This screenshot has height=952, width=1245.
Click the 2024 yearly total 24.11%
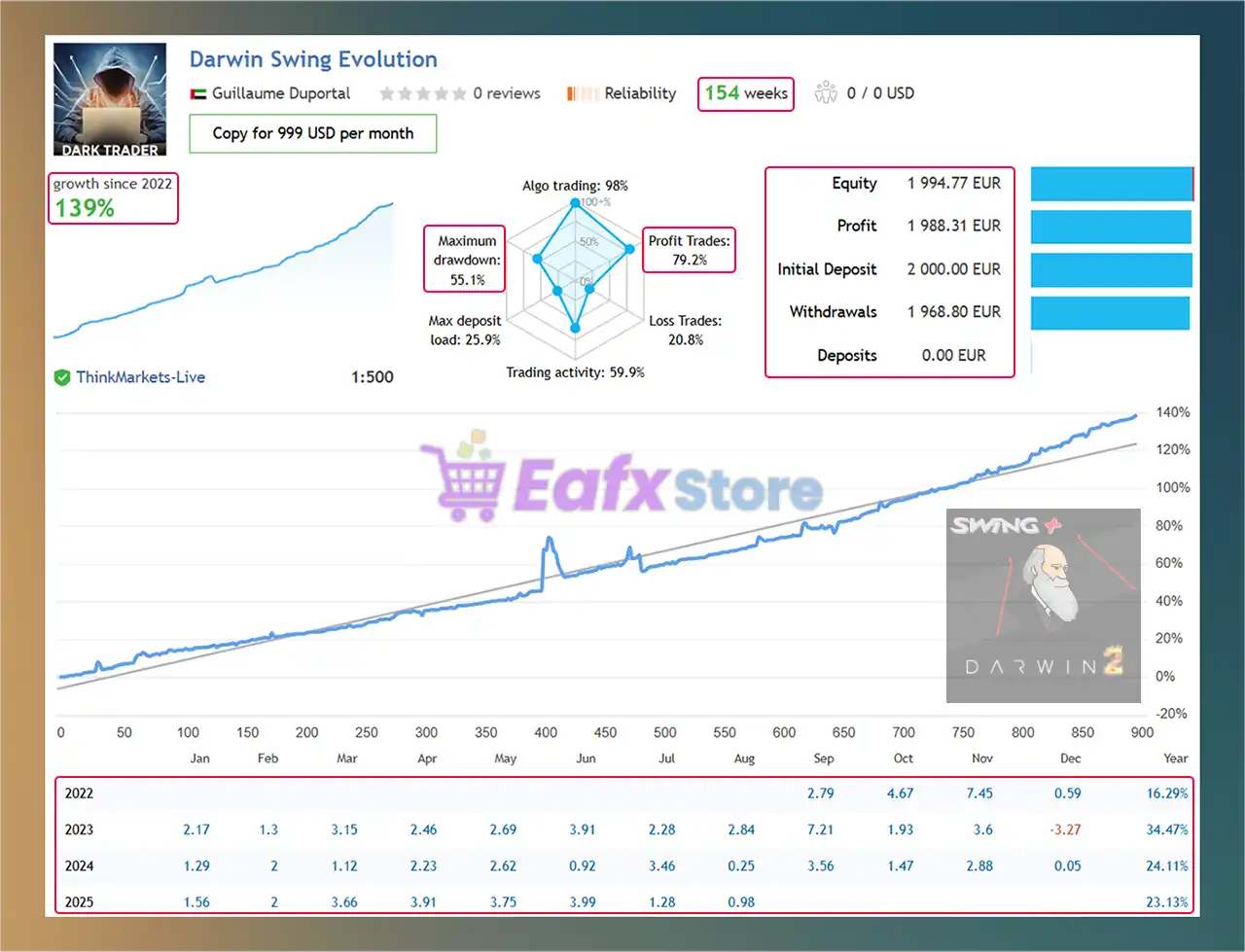pos(1167,866)
